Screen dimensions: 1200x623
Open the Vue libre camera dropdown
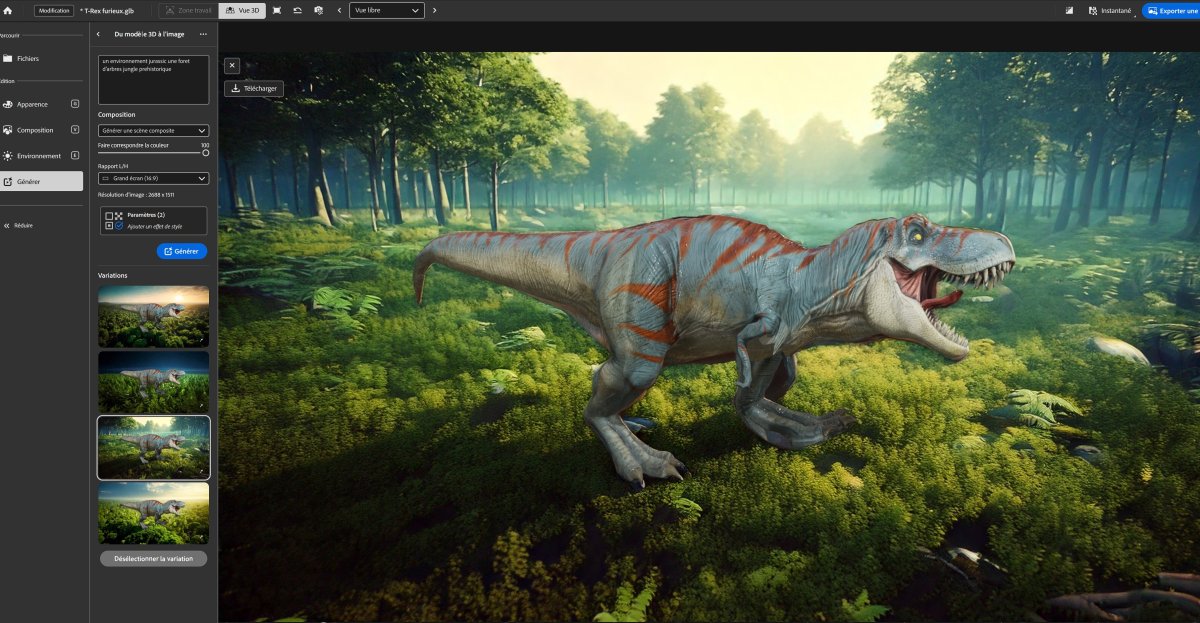tap(386, 10)
